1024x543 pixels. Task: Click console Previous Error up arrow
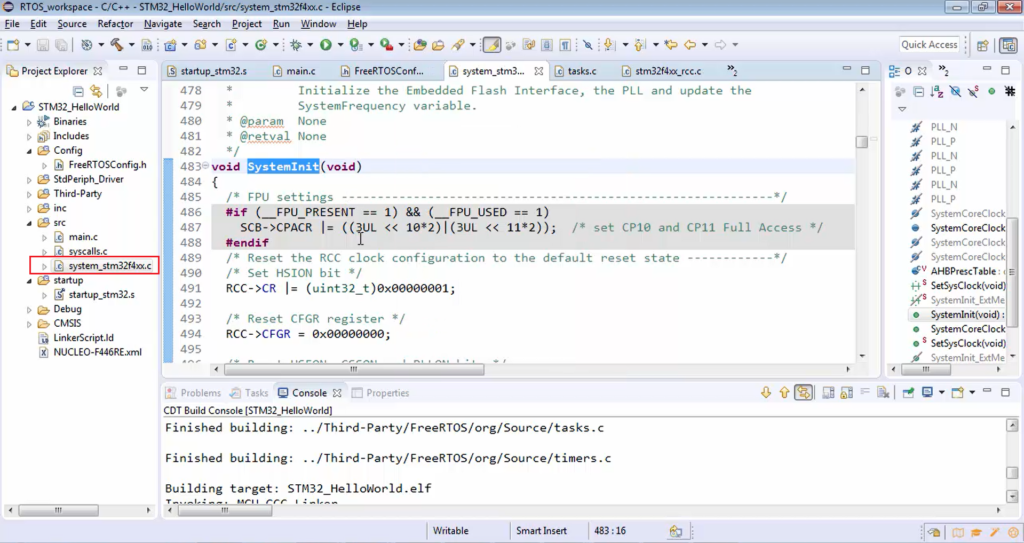784,393
